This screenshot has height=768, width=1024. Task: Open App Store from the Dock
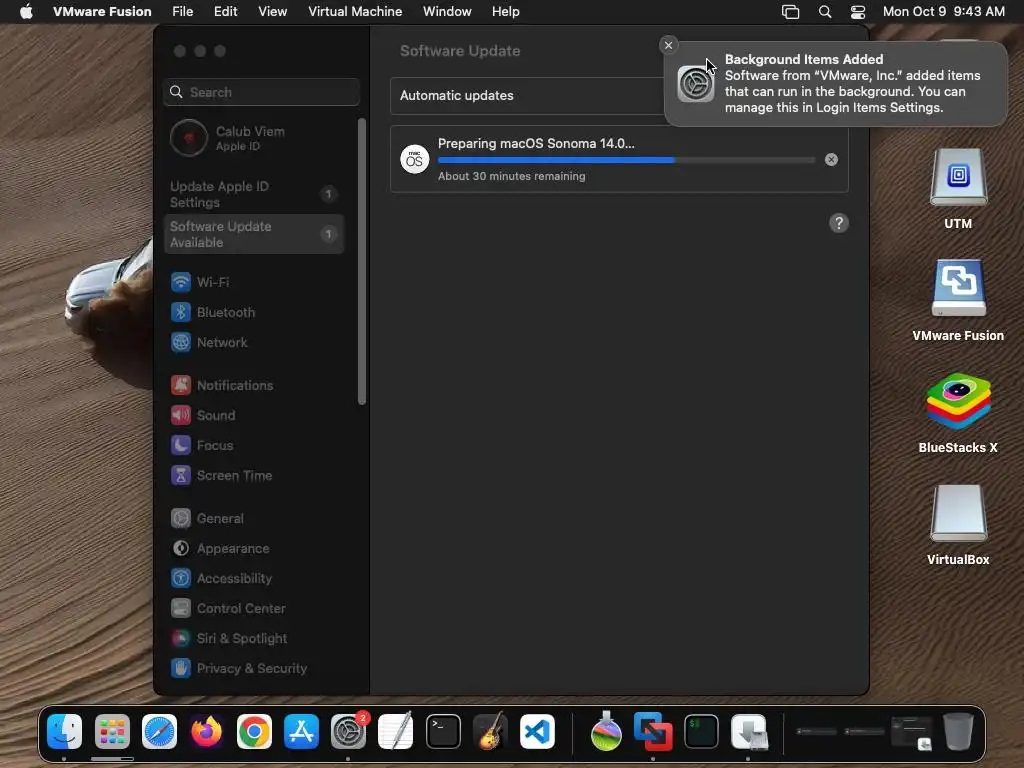point(301,731)
